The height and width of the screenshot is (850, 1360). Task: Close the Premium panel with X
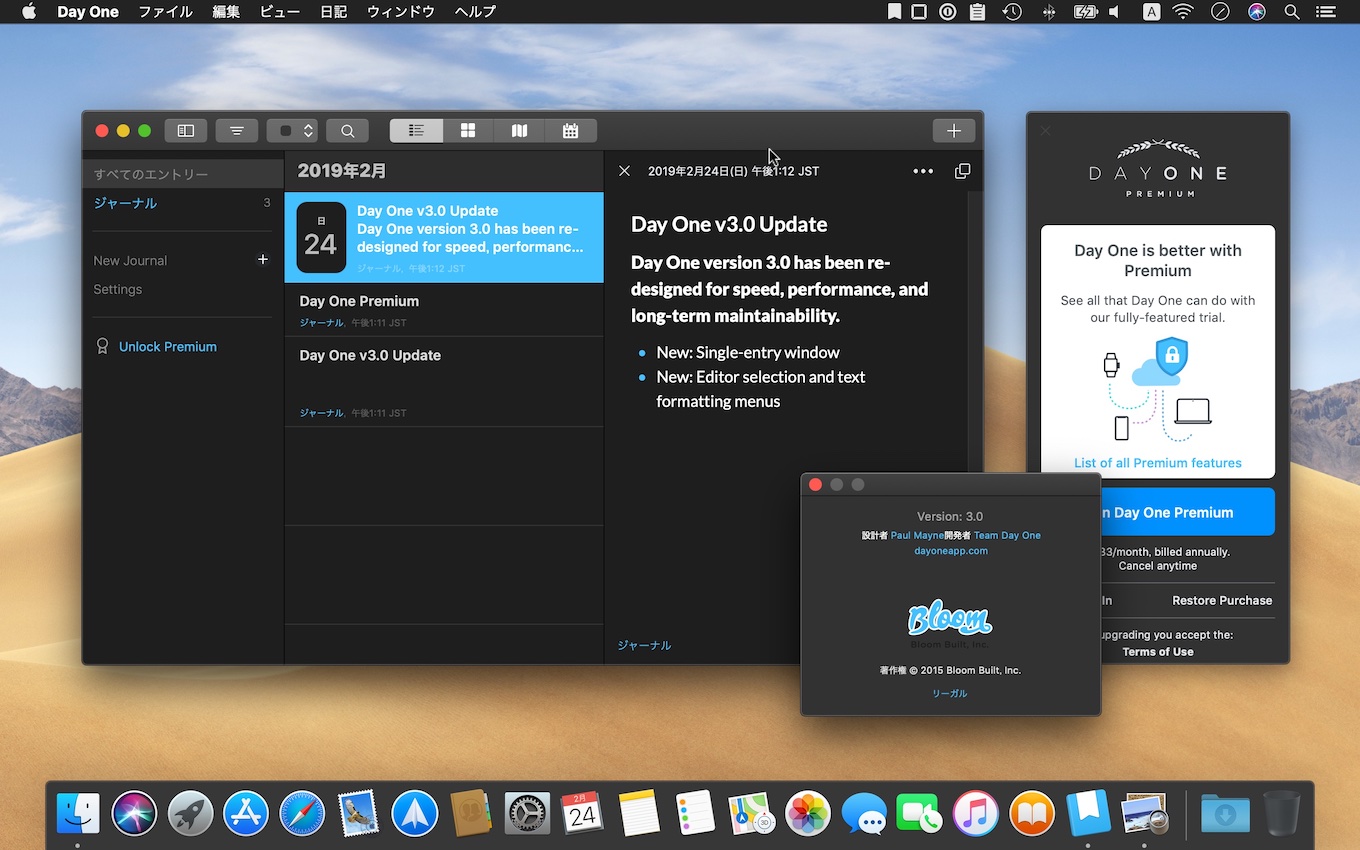point(1045,131)
